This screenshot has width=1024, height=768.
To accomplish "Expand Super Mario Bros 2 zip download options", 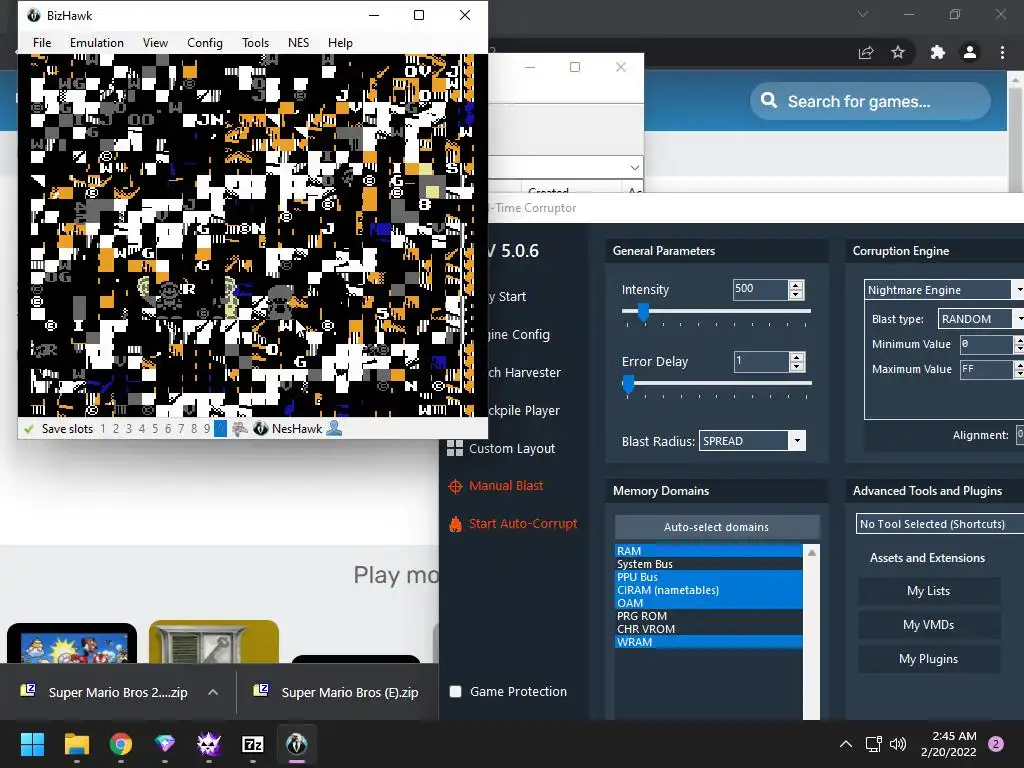I will [x=213, y=692].
